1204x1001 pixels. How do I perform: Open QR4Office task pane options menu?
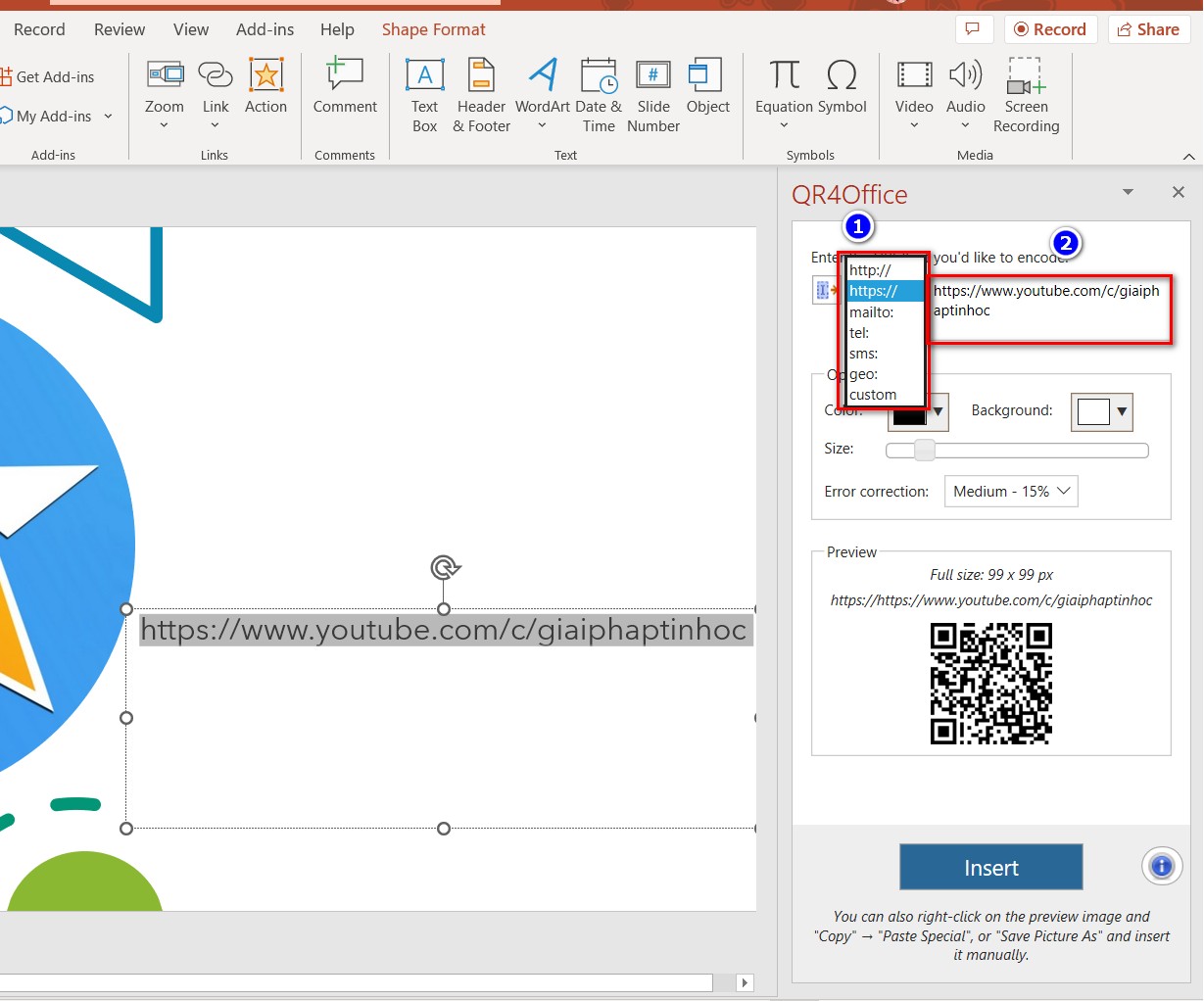pyautogui.click(x=1128, y=192)
